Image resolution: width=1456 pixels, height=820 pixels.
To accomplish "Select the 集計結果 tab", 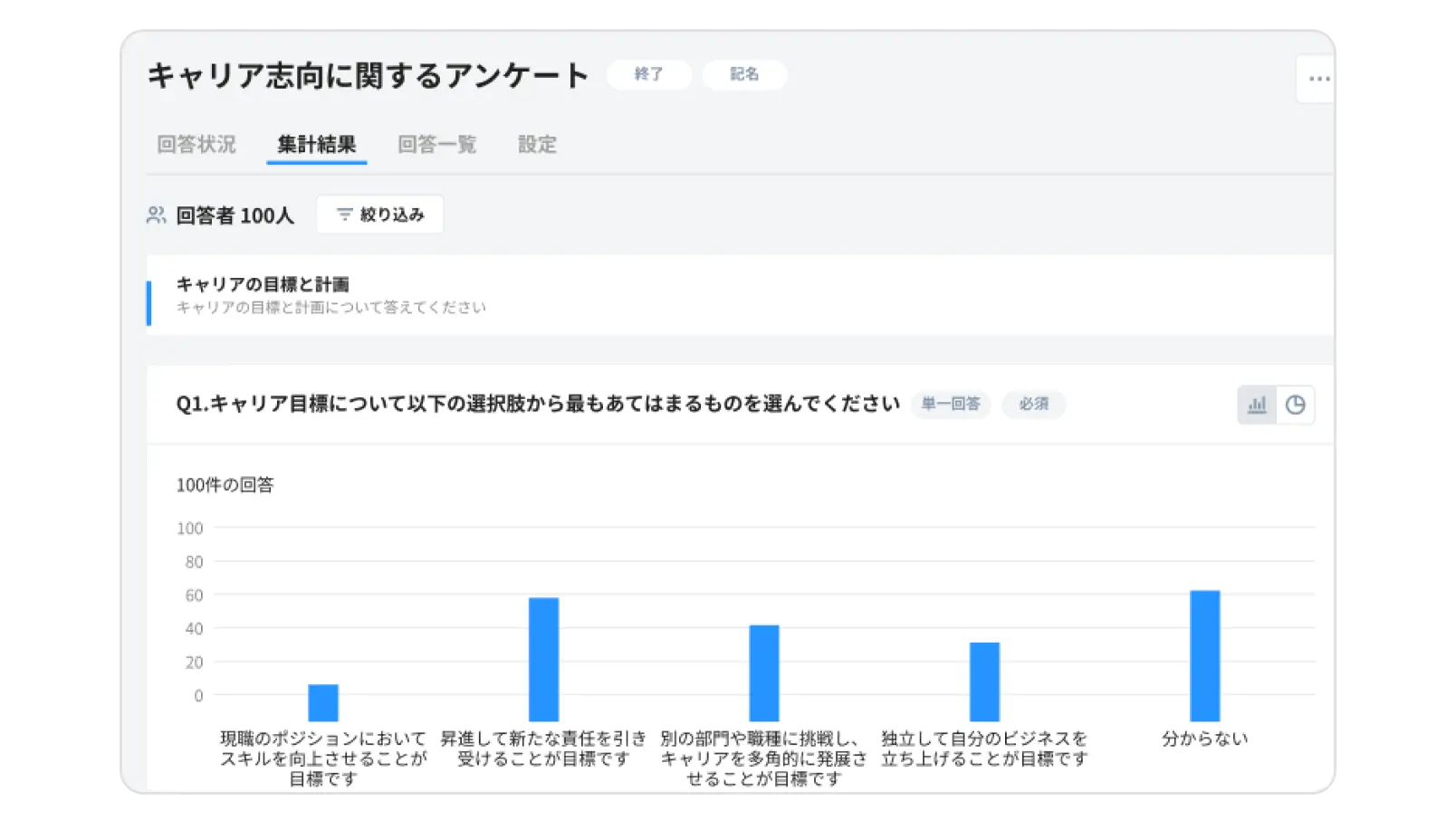I will (x=317, y=145).
